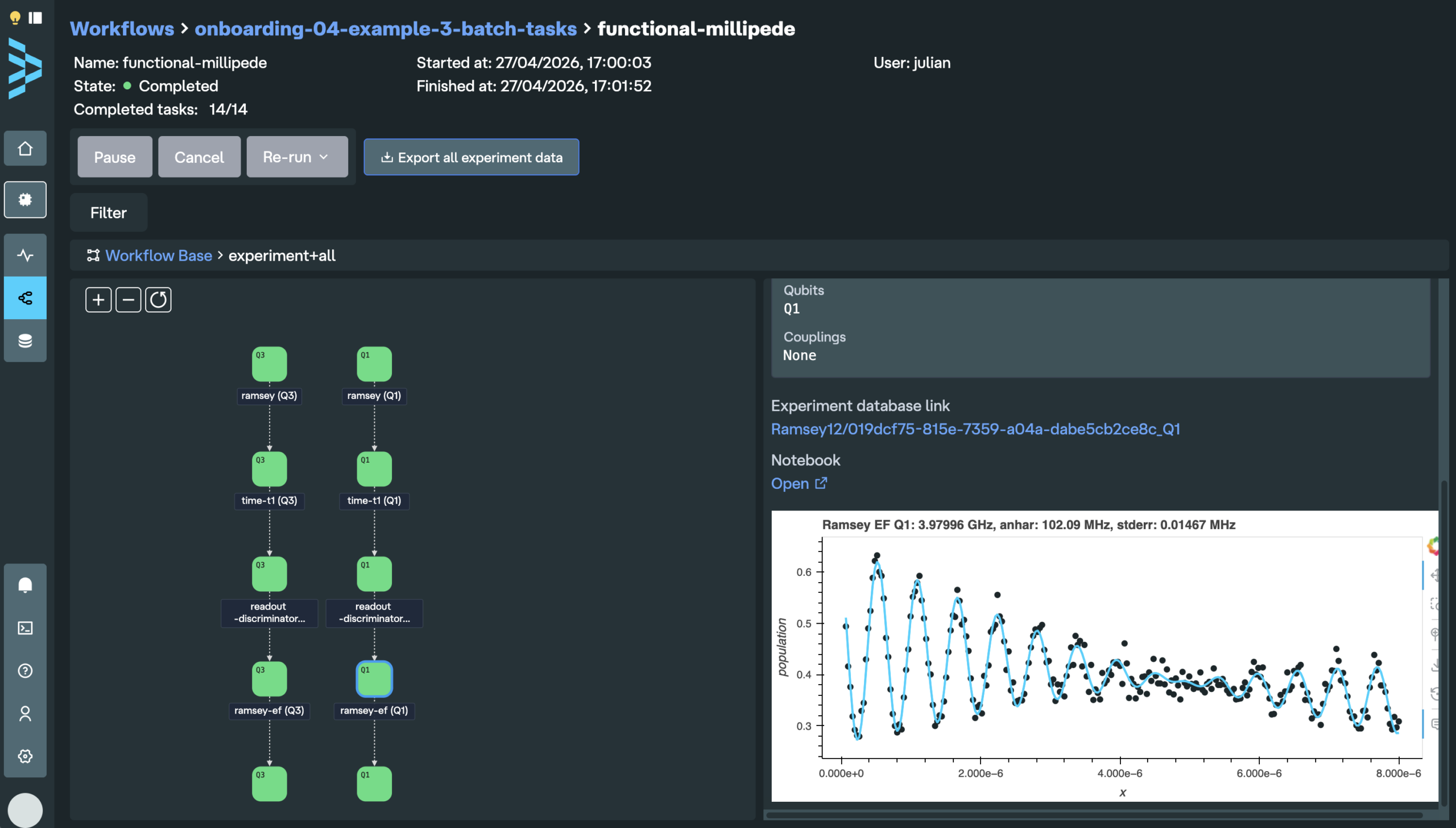The height and width of the screenshot is (828, 1456).
Task: Open the terminal console icon
Action: (25, 628)
